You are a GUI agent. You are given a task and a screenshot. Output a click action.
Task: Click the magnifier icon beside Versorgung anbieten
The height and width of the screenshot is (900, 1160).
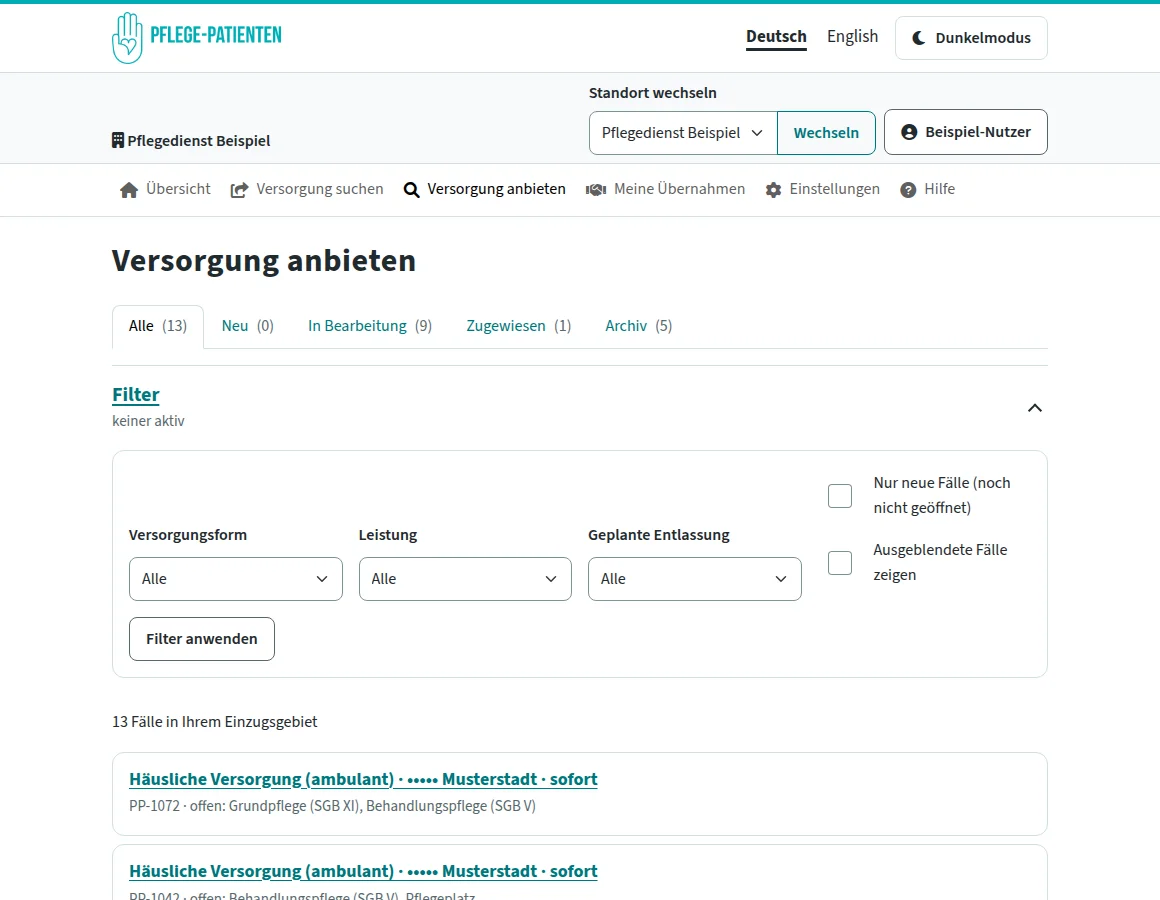(411, 190)
